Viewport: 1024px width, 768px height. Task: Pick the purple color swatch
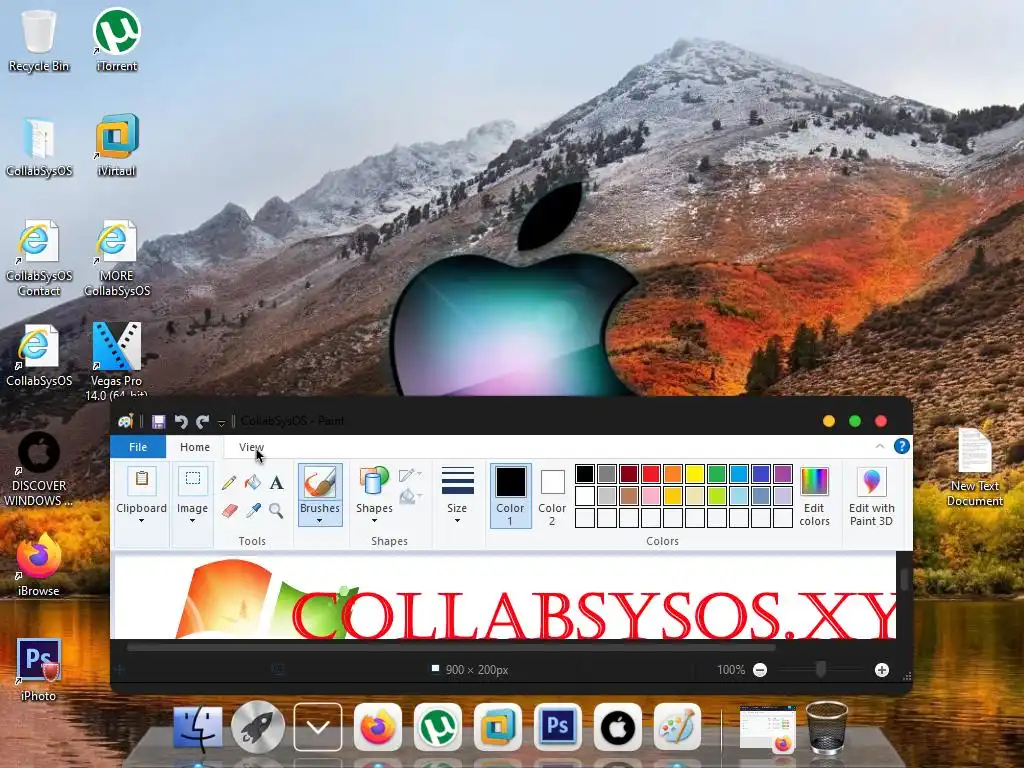point(782,473)
